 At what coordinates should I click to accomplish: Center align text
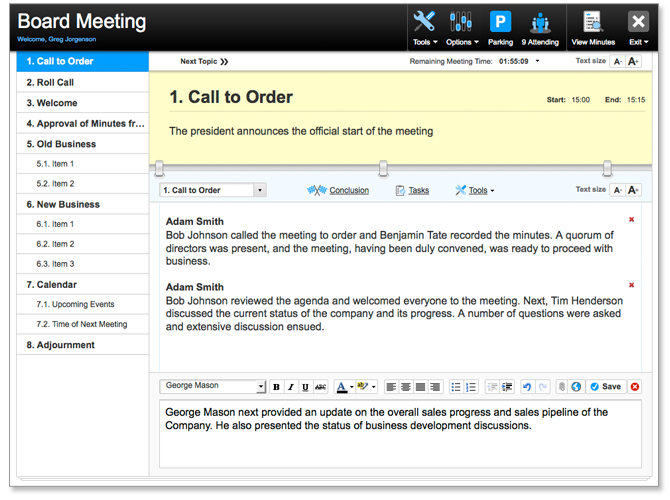[x=406, y=387]
